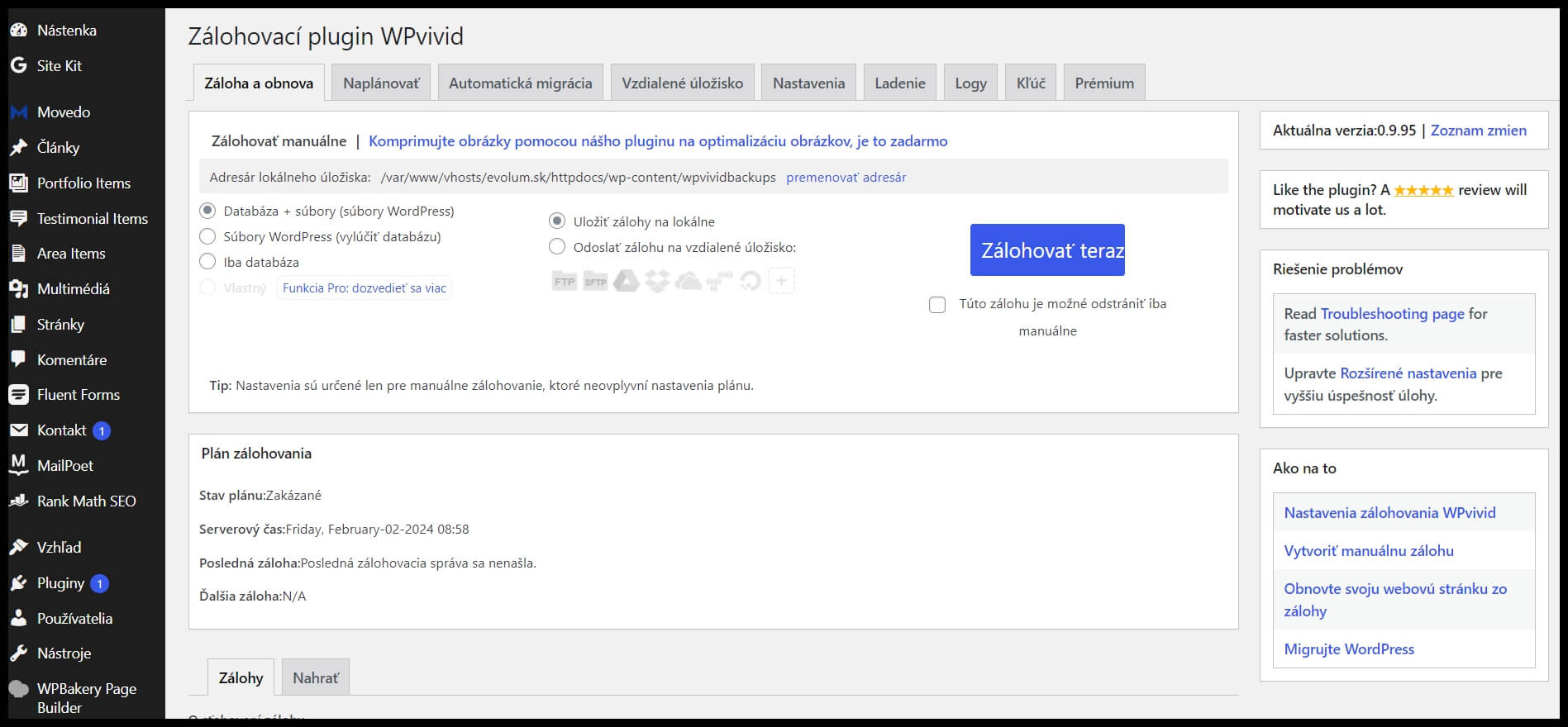Screen dimensions: 1568x727
Task: Click the "Friday, February-02-2024 08:58" server time
Action: point(378,530)
